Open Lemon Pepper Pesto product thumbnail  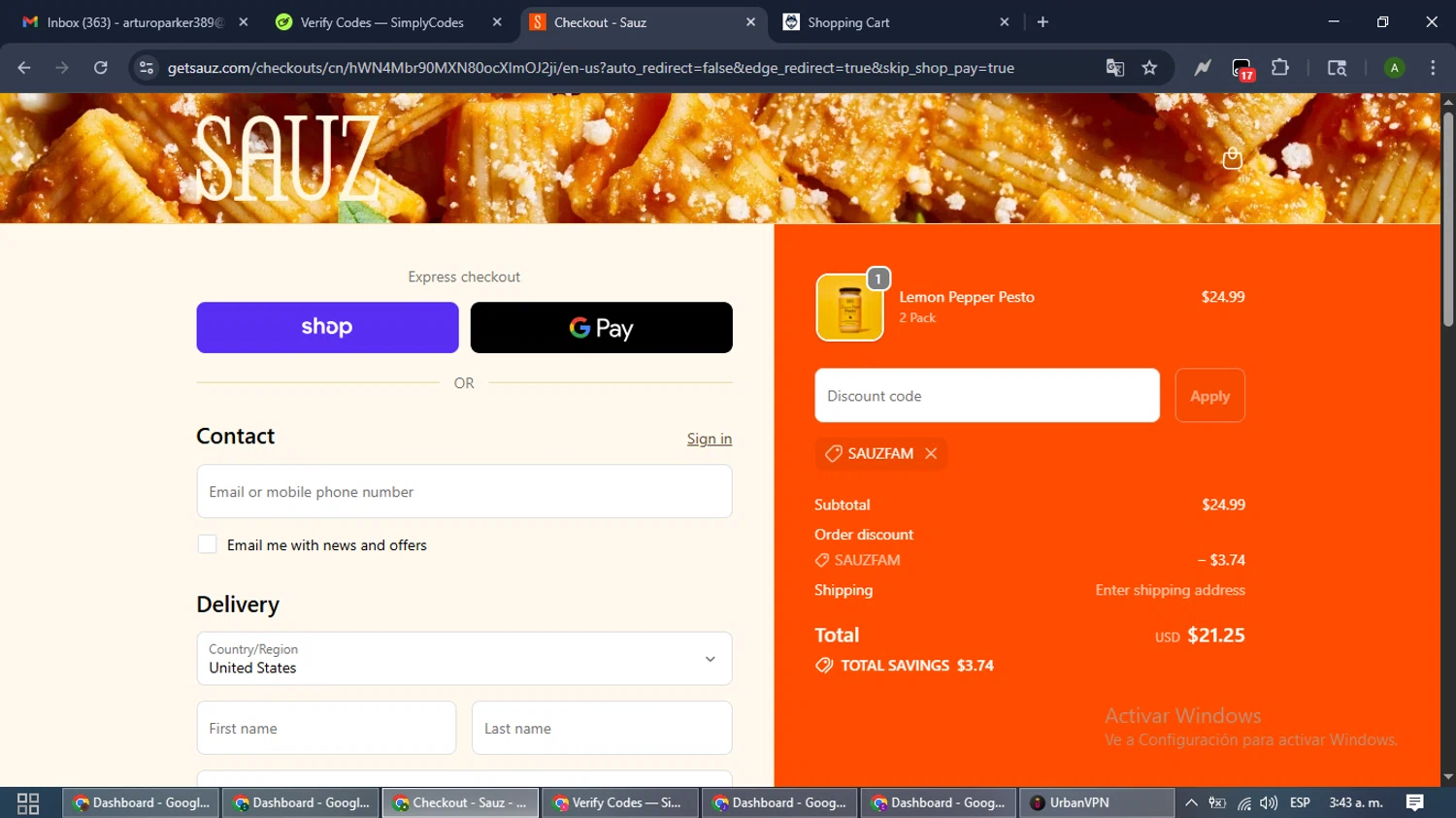(849, 308)
